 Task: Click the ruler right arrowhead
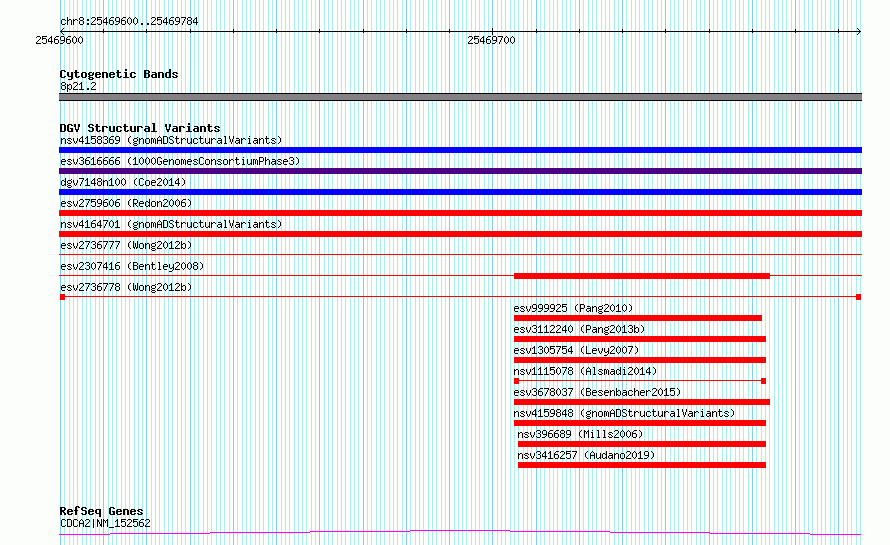click(859, 31)
